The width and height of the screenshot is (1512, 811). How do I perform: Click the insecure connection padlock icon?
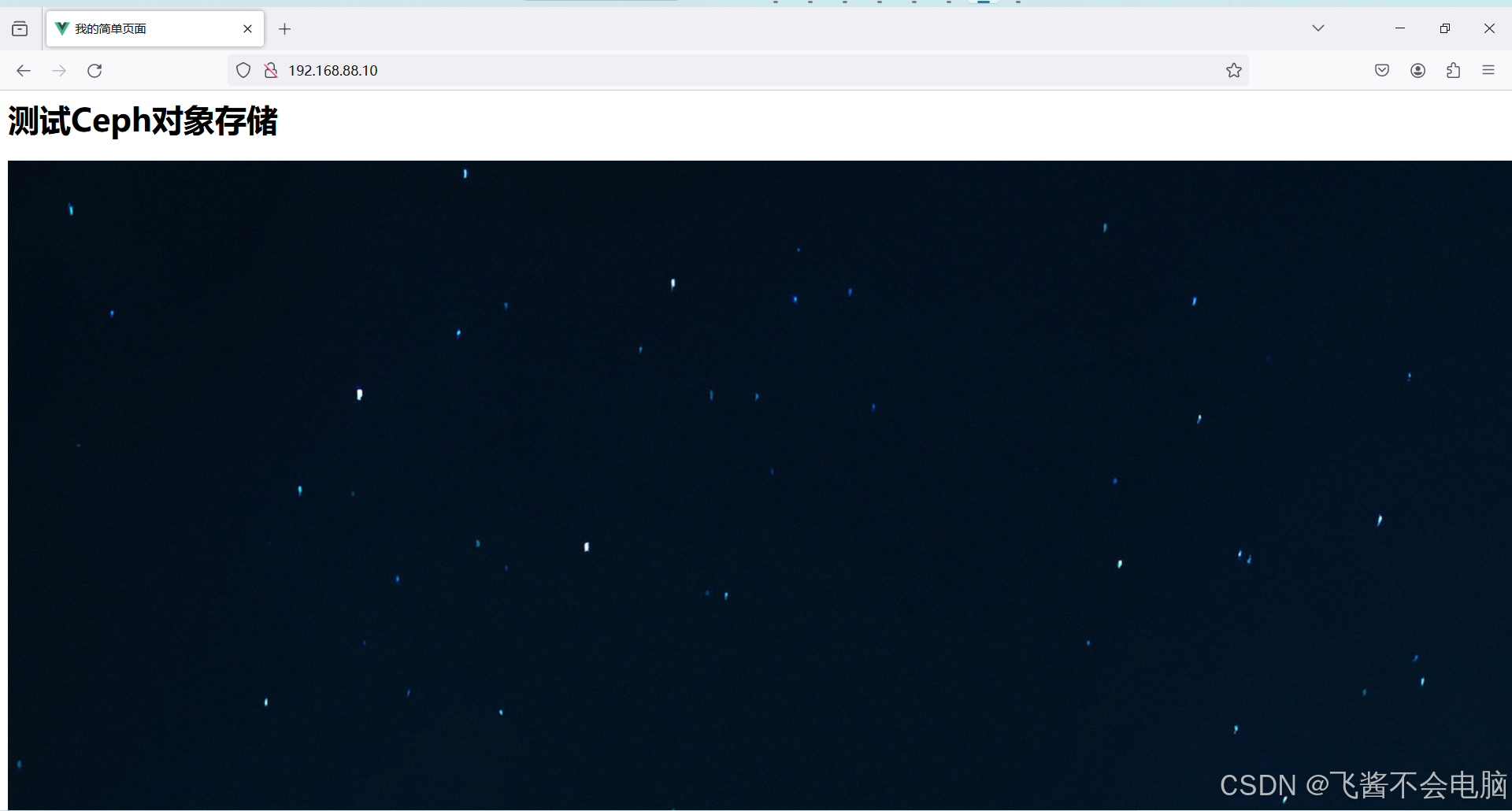click(271, 71)
